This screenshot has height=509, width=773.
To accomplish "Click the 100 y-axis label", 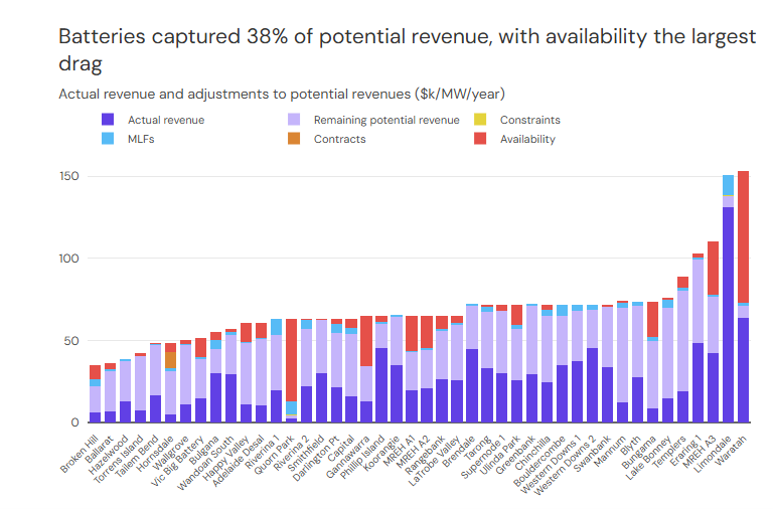I will tap(69, 258).
